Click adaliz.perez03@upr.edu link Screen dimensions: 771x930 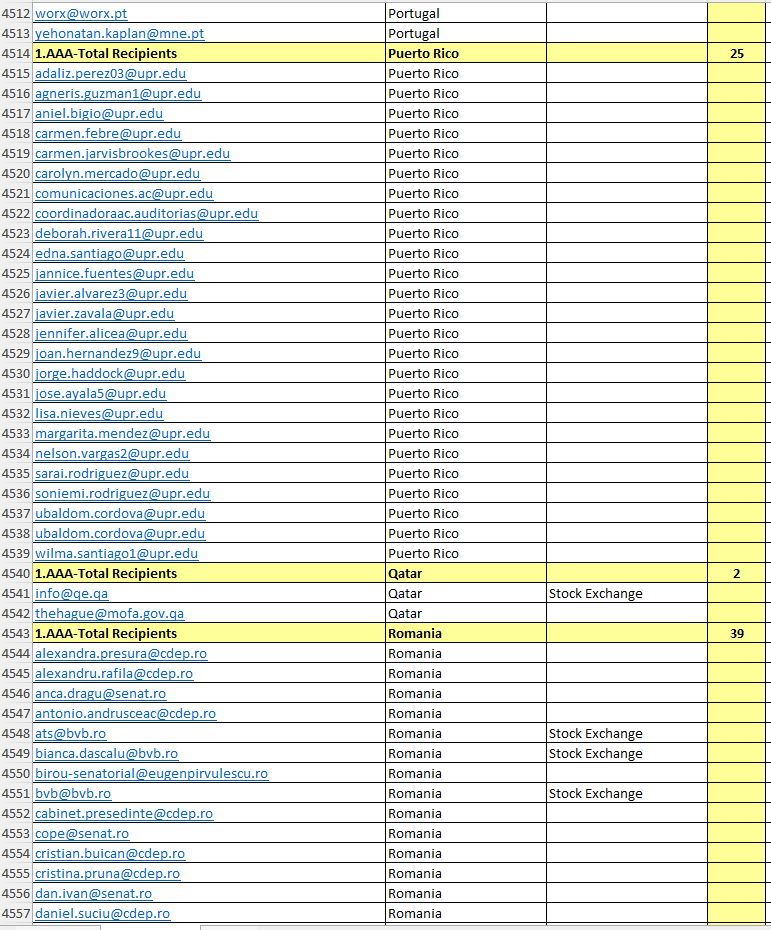tap(110, 74)
